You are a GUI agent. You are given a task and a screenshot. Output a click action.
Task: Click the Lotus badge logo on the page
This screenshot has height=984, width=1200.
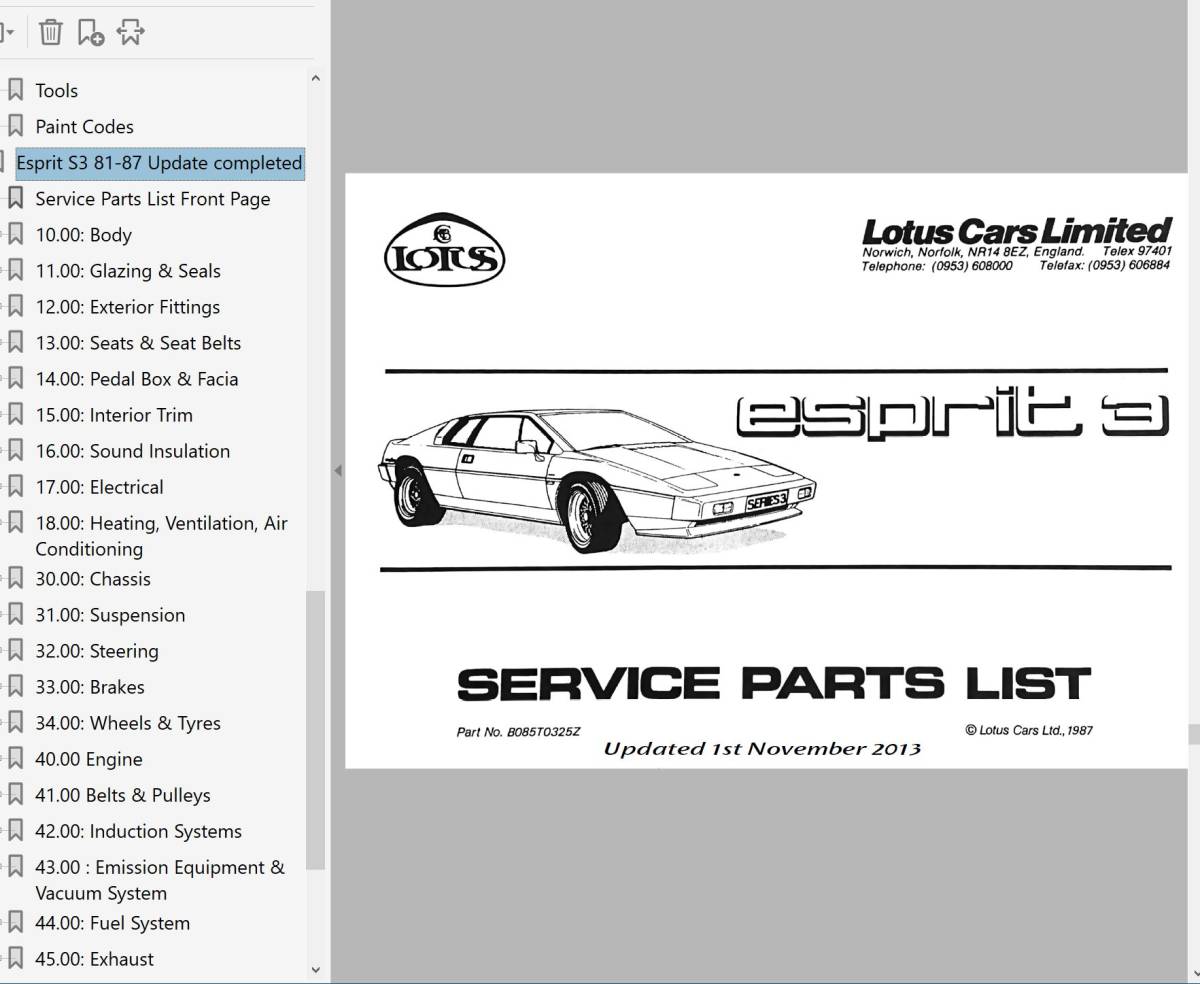coord(444,250)
